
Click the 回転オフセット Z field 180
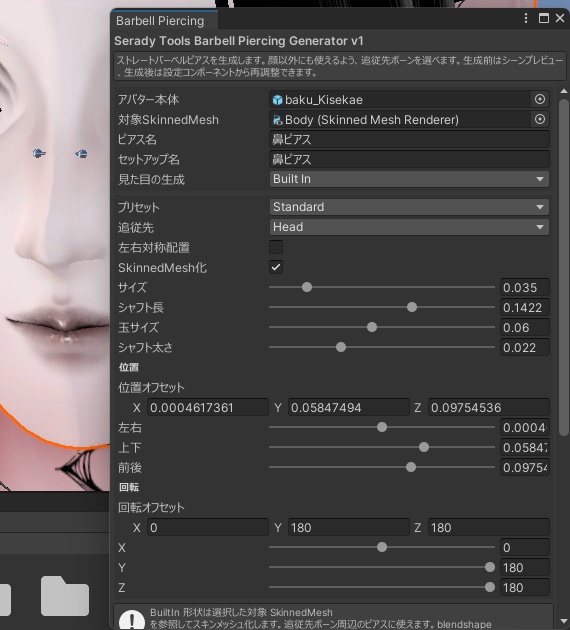pos(488,527)
